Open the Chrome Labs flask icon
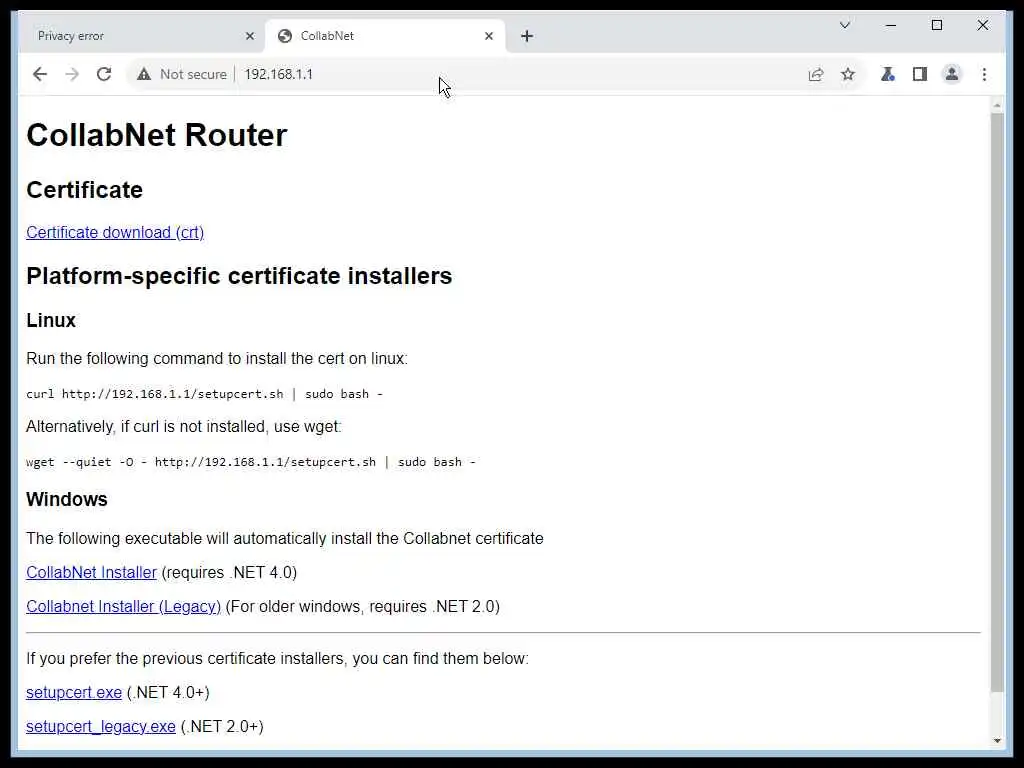This screenshot has height=768, width=1024. [x=888, y=74]
